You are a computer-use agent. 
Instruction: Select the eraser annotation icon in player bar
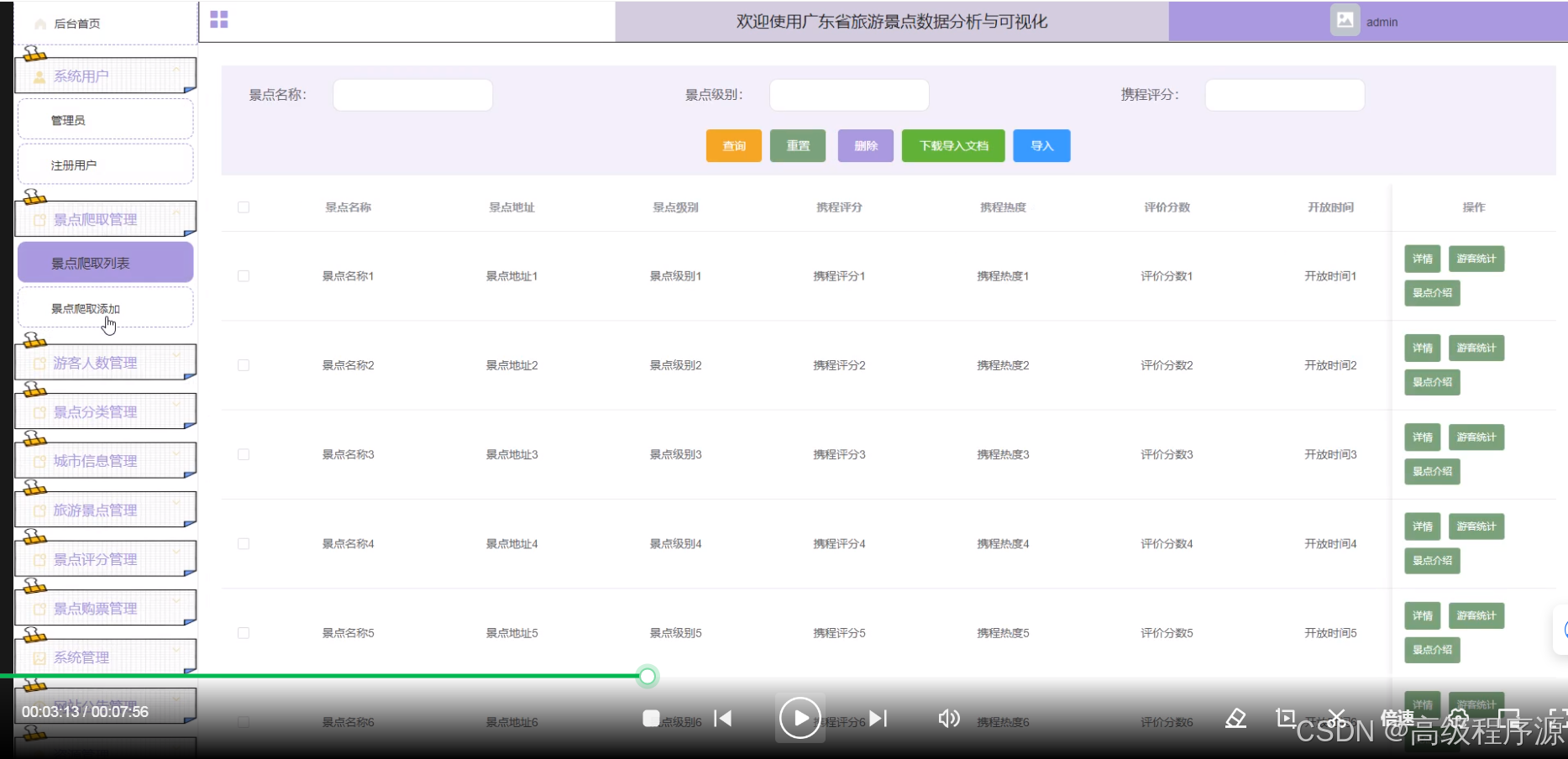click(1235, 719)
